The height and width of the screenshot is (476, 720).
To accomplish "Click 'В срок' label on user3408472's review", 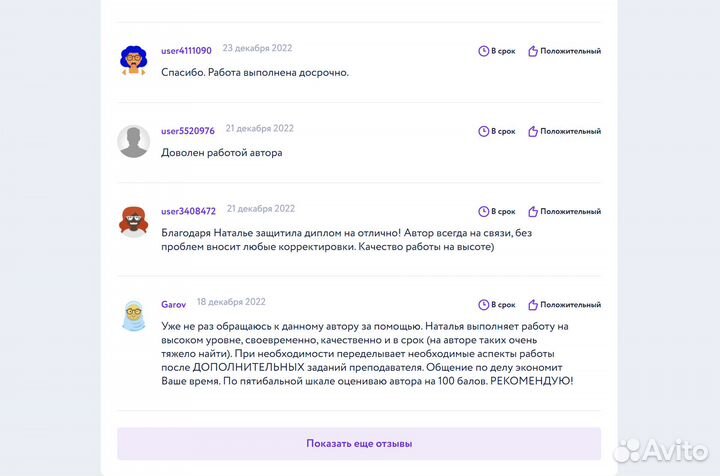I will 503,211.
